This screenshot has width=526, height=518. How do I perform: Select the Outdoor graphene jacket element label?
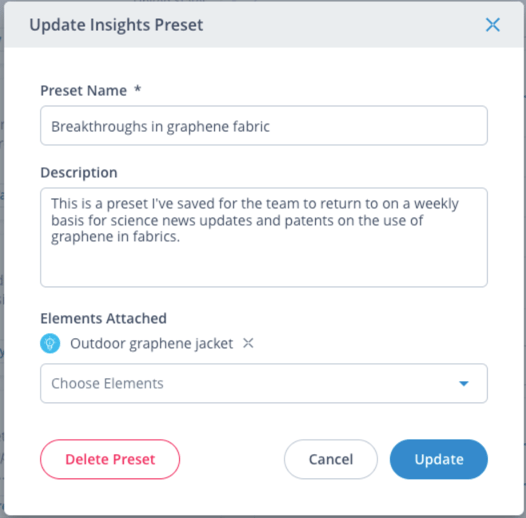tap(151, 344)
